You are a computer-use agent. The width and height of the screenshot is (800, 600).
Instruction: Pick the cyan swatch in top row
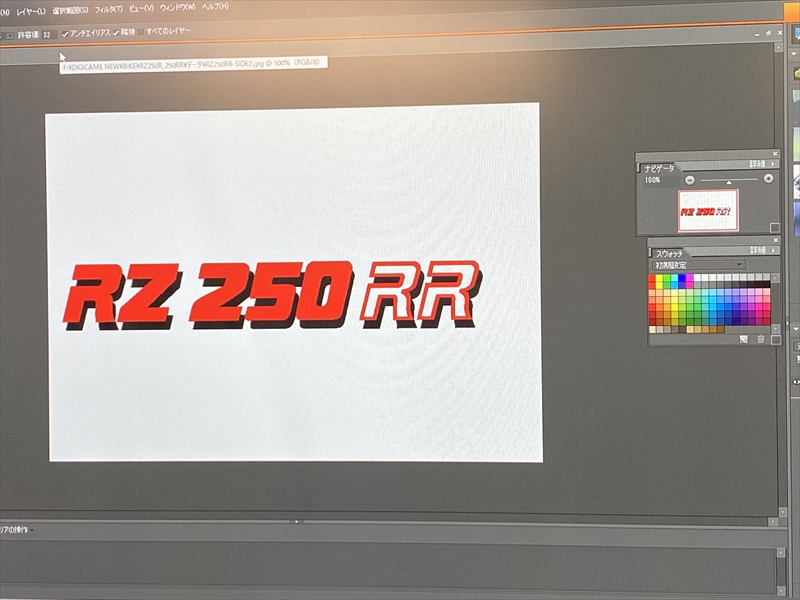(x=674, y=278)
